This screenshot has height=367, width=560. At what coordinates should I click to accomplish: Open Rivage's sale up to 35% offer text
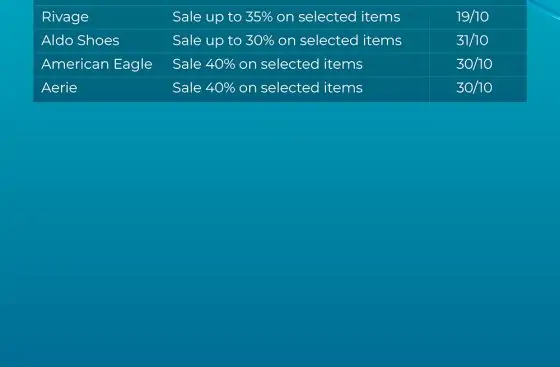(286, 17)
